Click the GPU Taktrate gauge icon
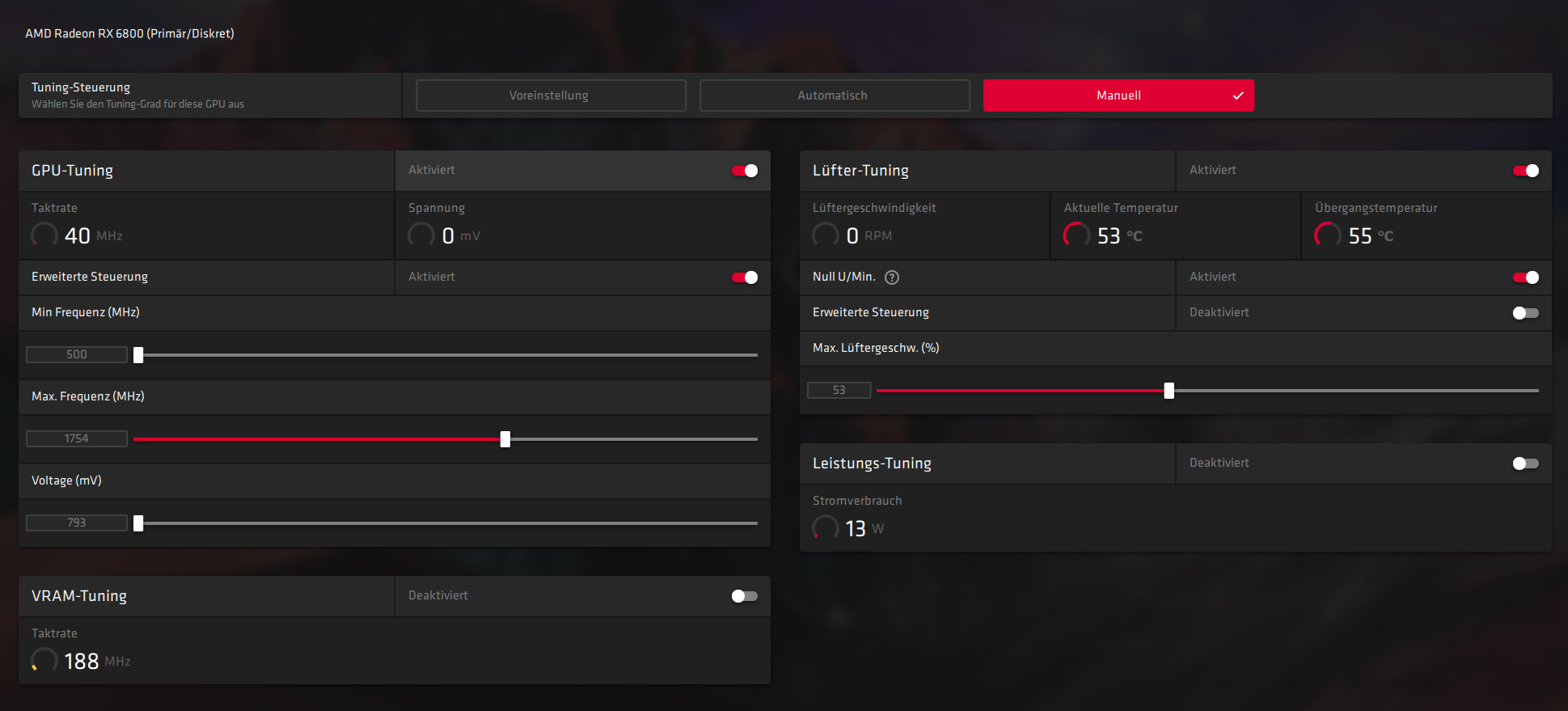The image size is (1568, 711). pyautogui.click(x=44, y=235)
